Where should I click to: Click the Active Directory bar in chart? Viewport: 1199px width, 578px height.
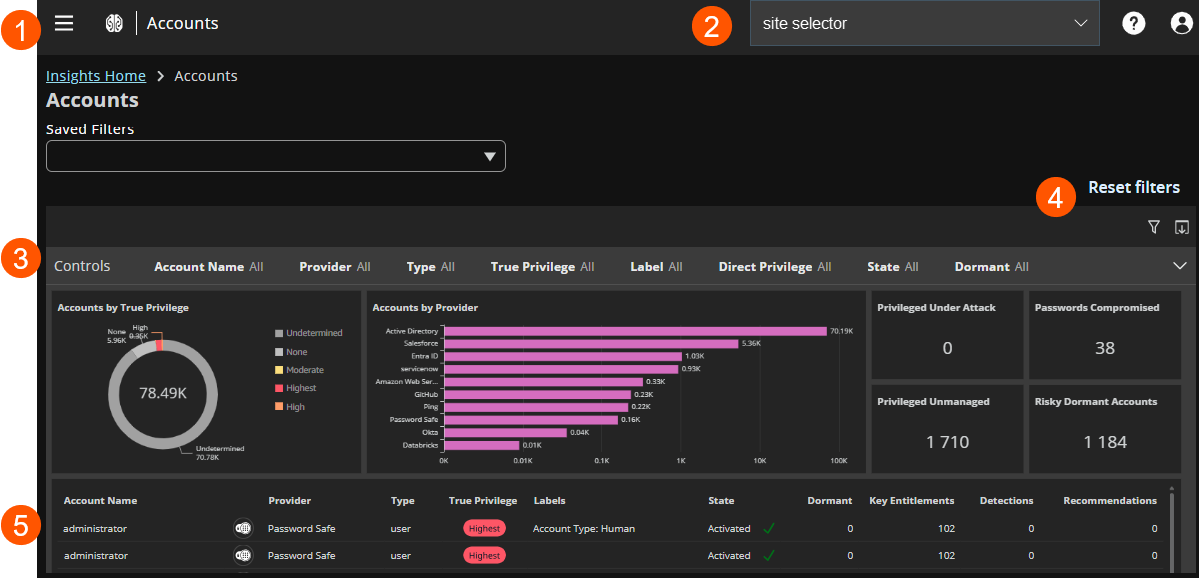click(635, 330)
